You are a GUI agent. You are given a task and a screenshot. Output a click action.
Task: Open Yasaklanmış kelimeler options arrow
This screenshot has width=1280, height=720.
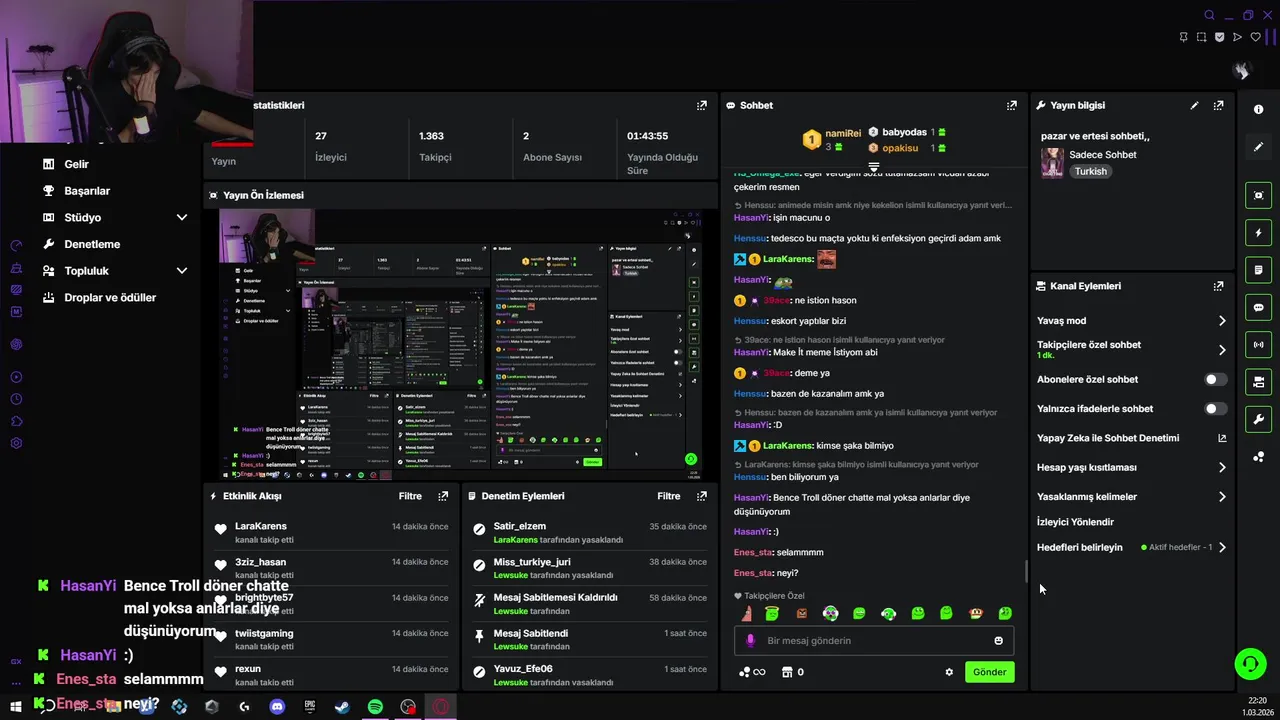pos(1222,496)
